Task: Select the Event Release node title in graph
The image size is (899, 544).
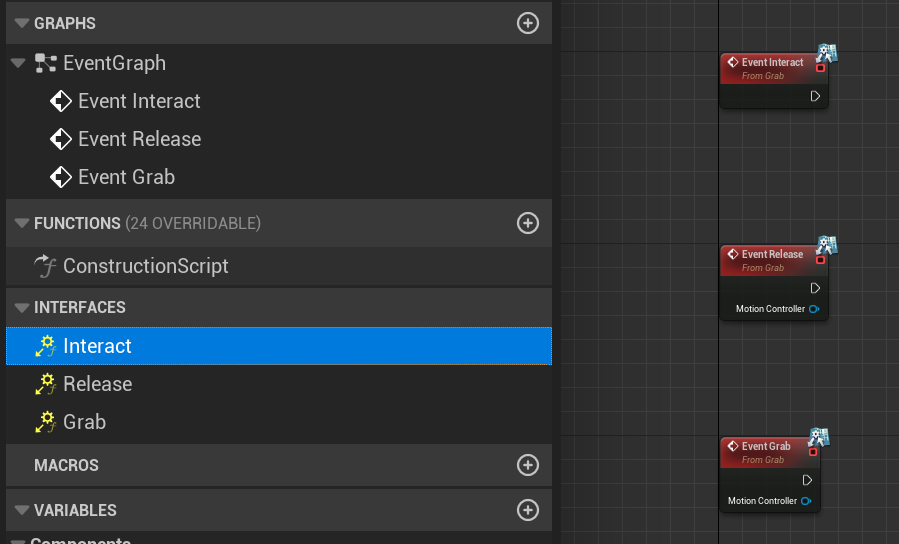Action: point(772,254)
